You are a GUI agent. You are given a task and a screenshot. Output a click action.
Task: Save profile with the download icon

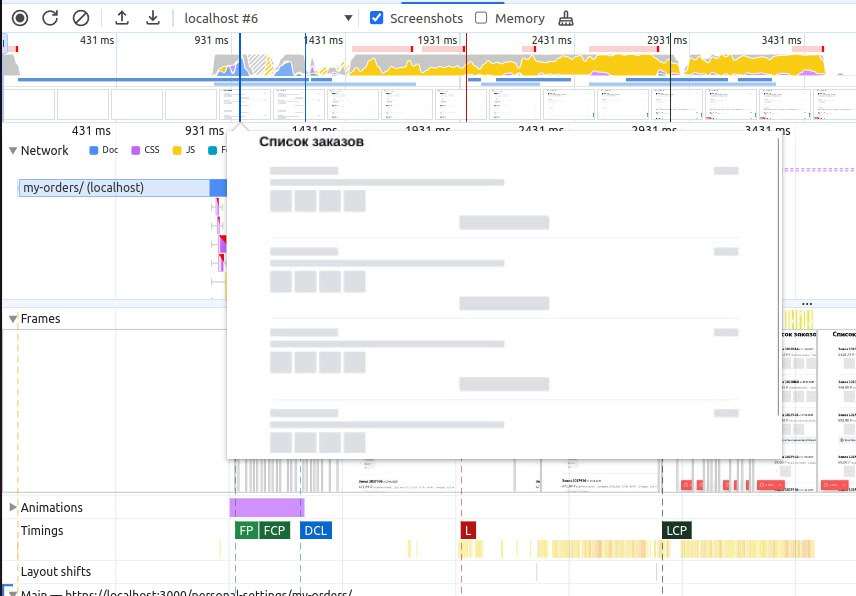coord(153,18)
